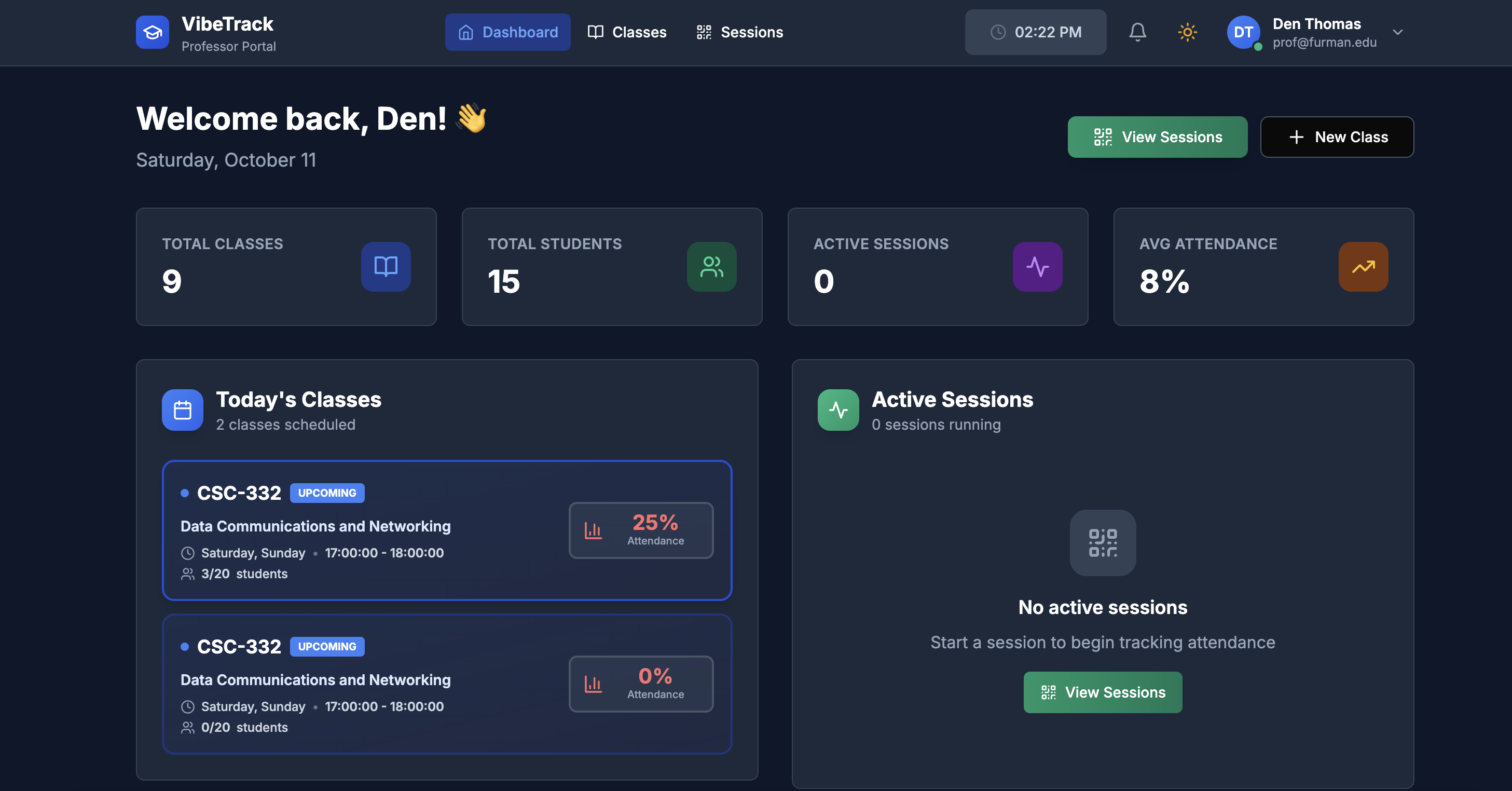1512x791 pixels.
Task: Click the VibeTrack graduation cap logo
Action: (152, 32)
